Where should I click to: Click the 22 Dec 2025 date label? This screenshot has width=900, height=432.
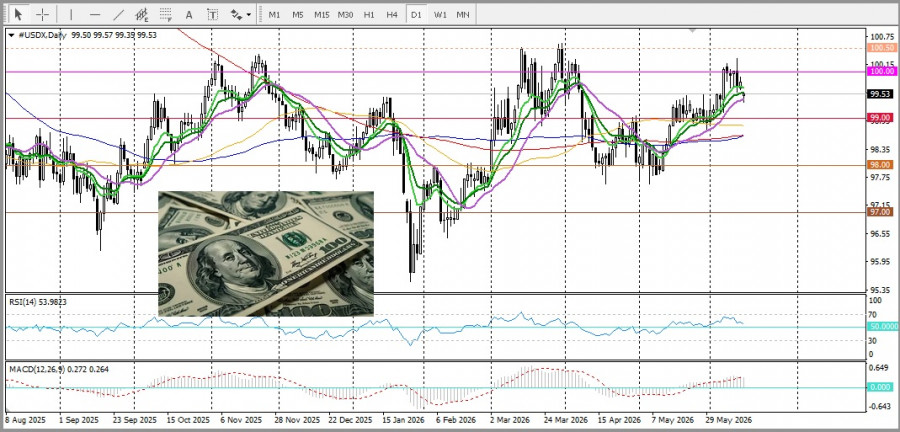[351, 419]
